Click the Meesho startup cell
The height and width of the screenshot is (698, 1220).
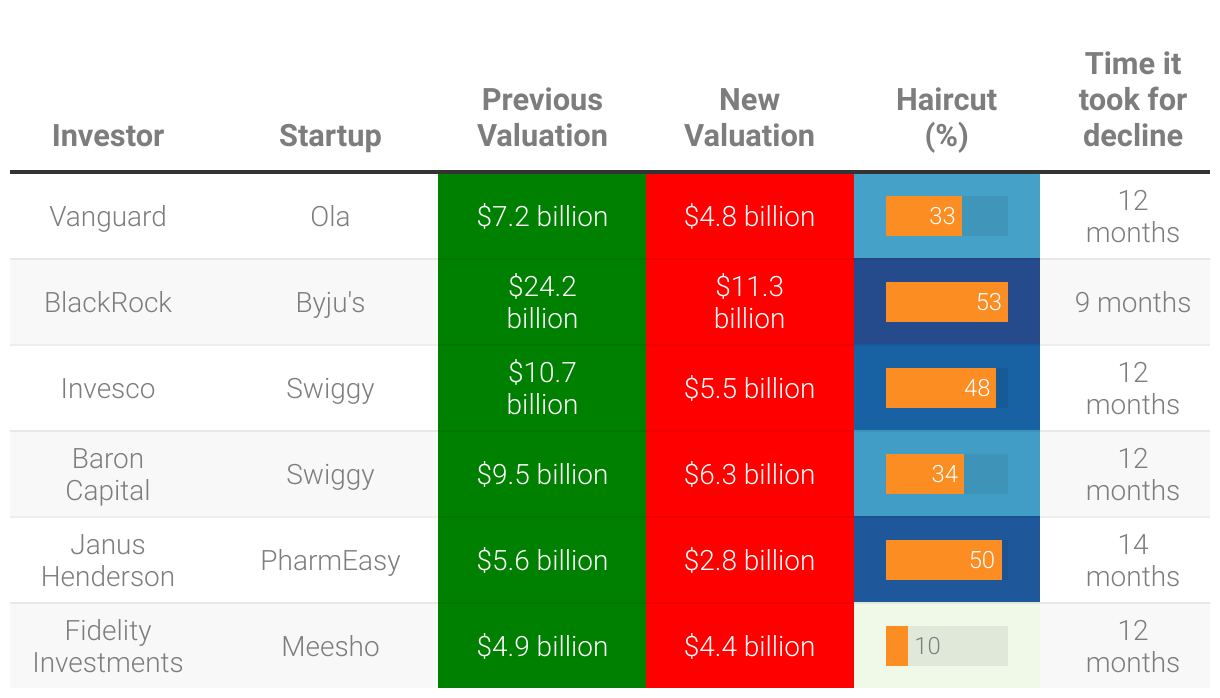coord(330,646)
